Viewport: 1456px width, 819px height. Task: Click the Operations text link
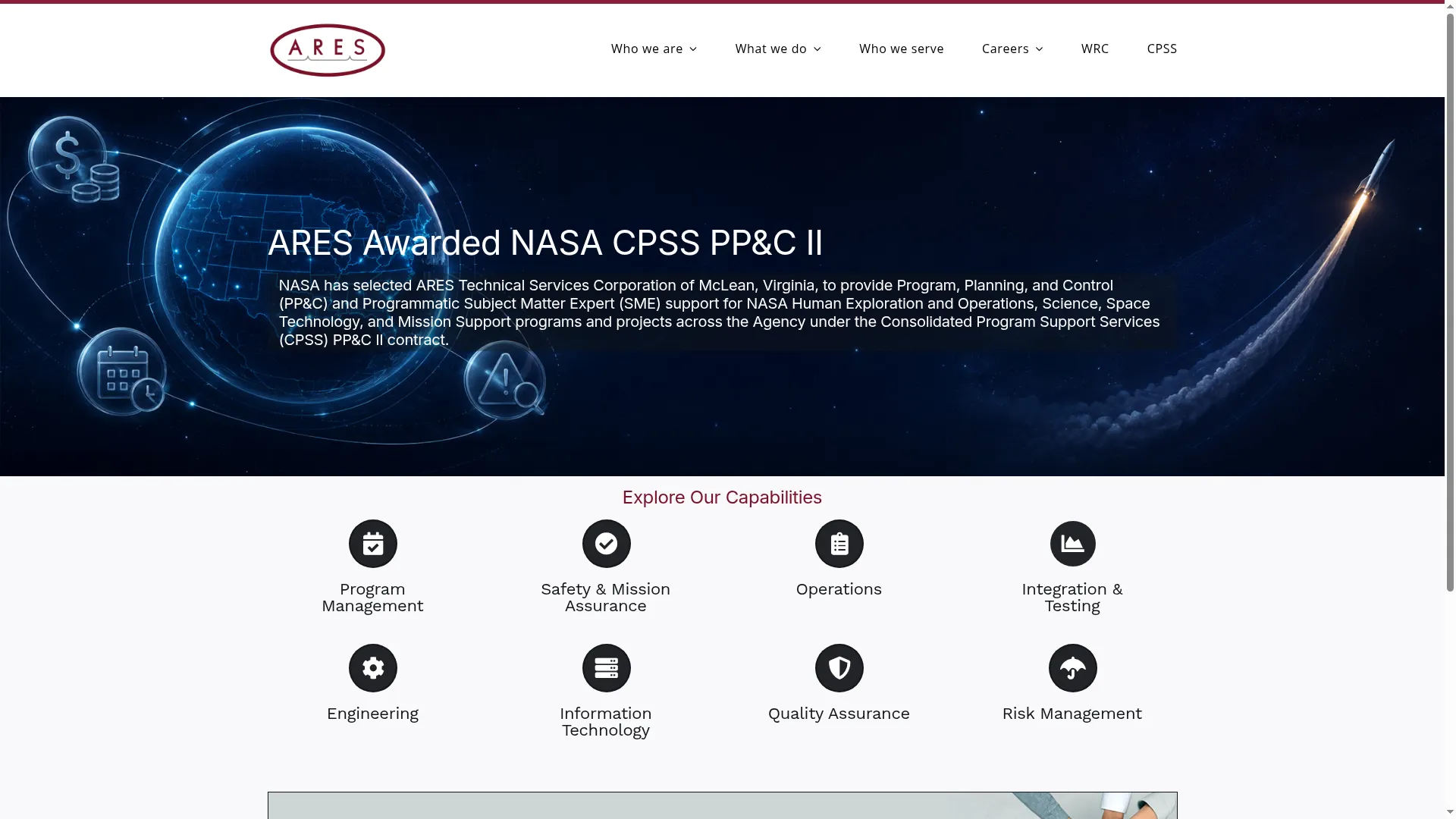(x=839, y=589)
